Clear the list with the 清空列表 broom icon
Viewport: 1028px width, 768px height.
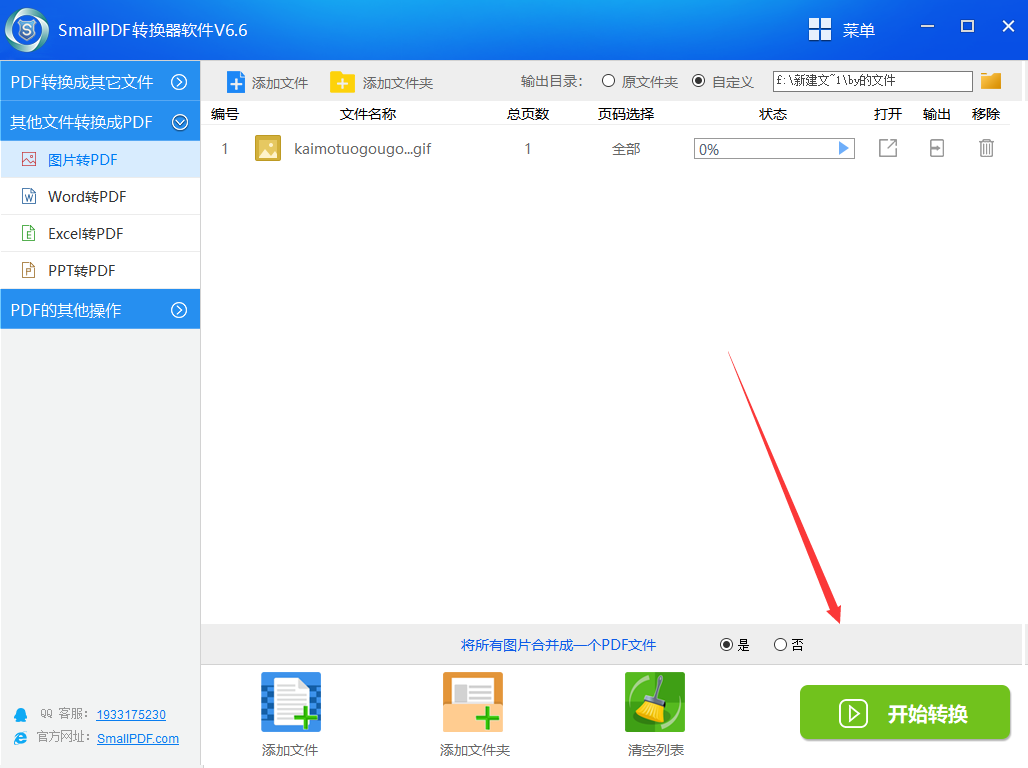pos(655,702)
